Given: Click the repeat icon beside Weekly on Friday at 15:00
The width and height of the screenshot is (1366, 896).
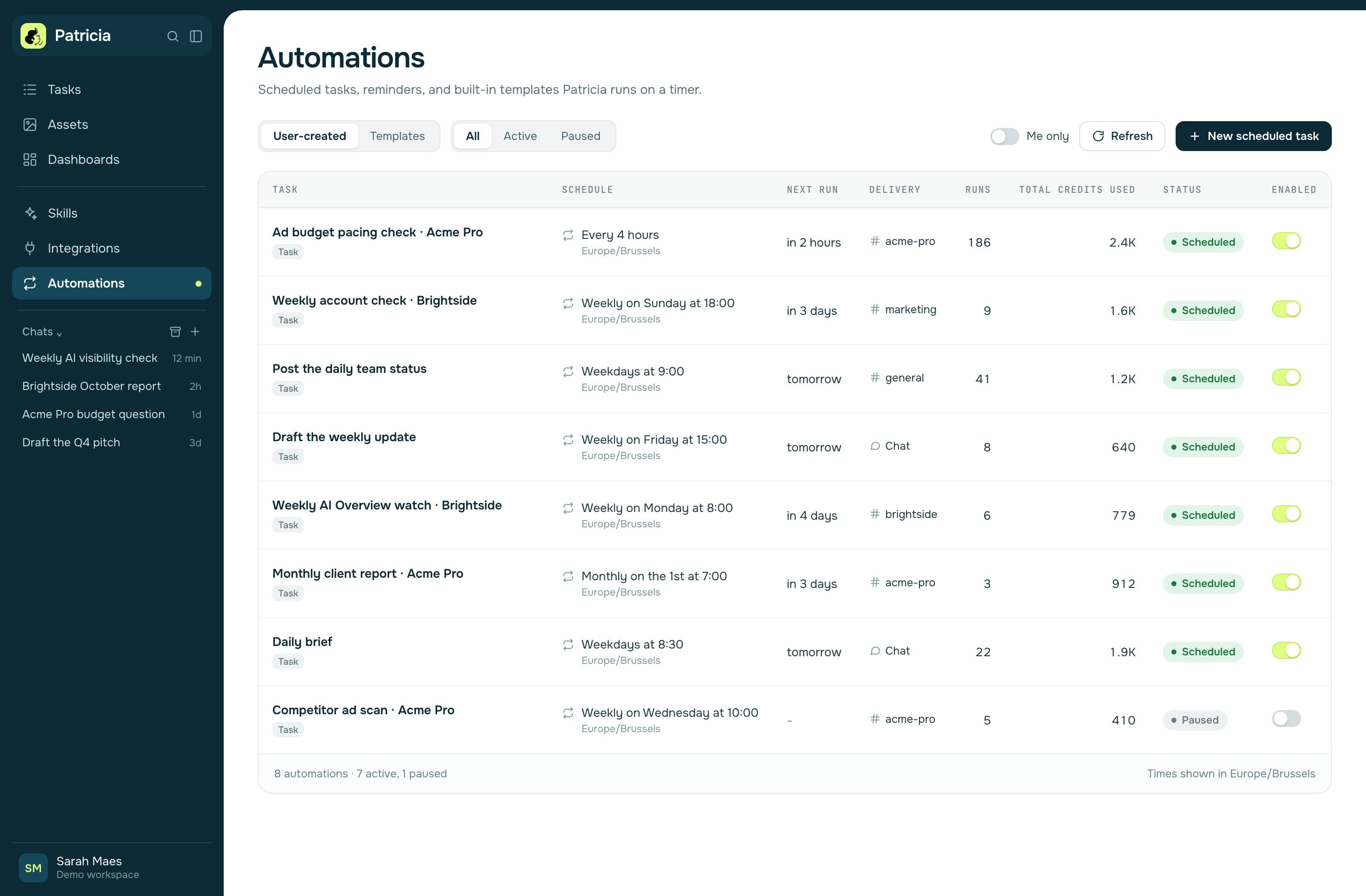Looking at the screenshot, I should (x=568, y=440).
